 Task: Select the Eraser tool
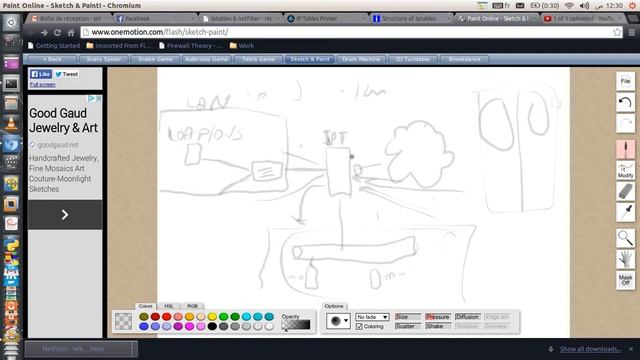[625, 192]
